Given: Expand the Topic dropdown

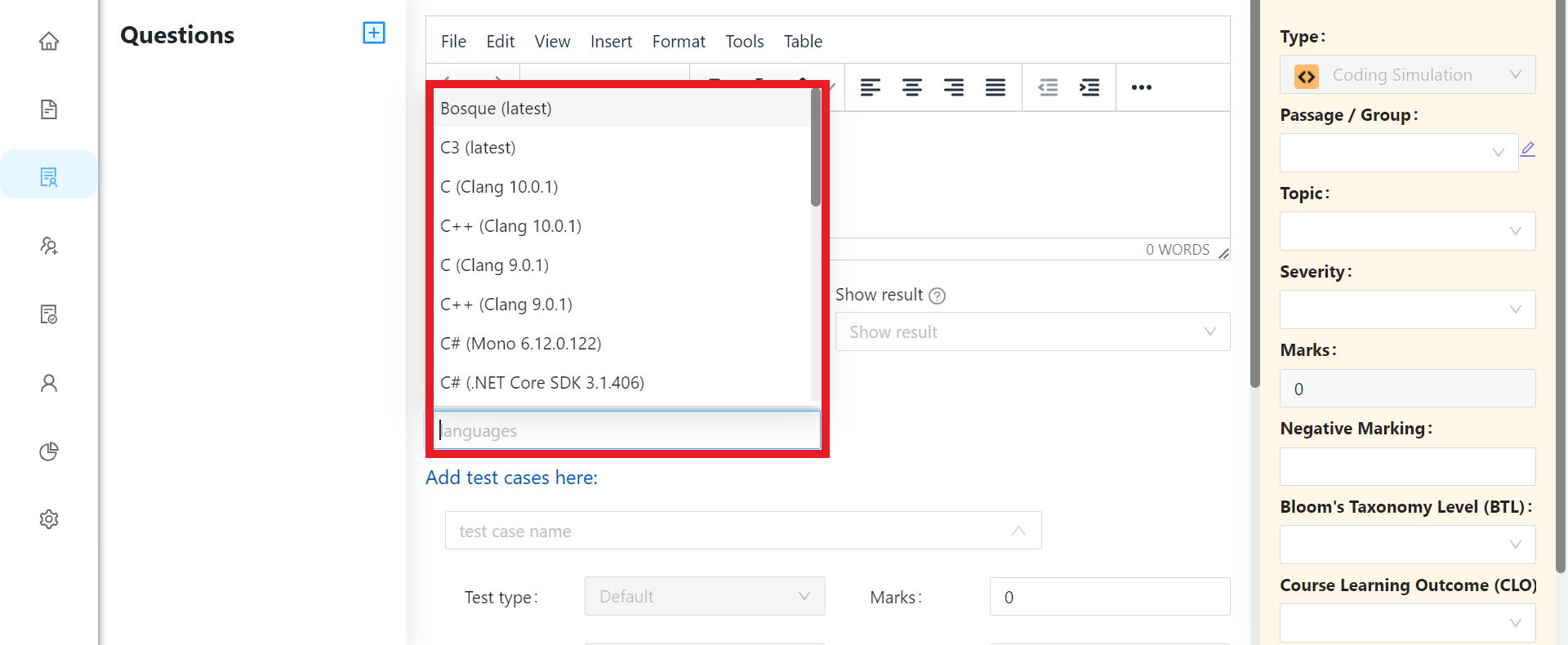Looking at the screenshot, I should (x=1407, y=231).
